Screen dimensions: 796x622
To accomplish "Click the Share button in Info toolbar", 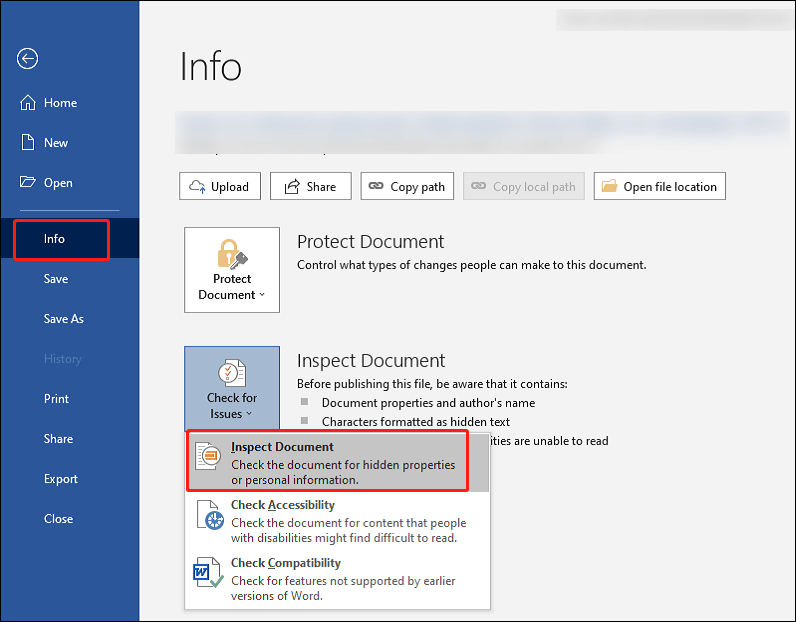I will coord(311,186).
